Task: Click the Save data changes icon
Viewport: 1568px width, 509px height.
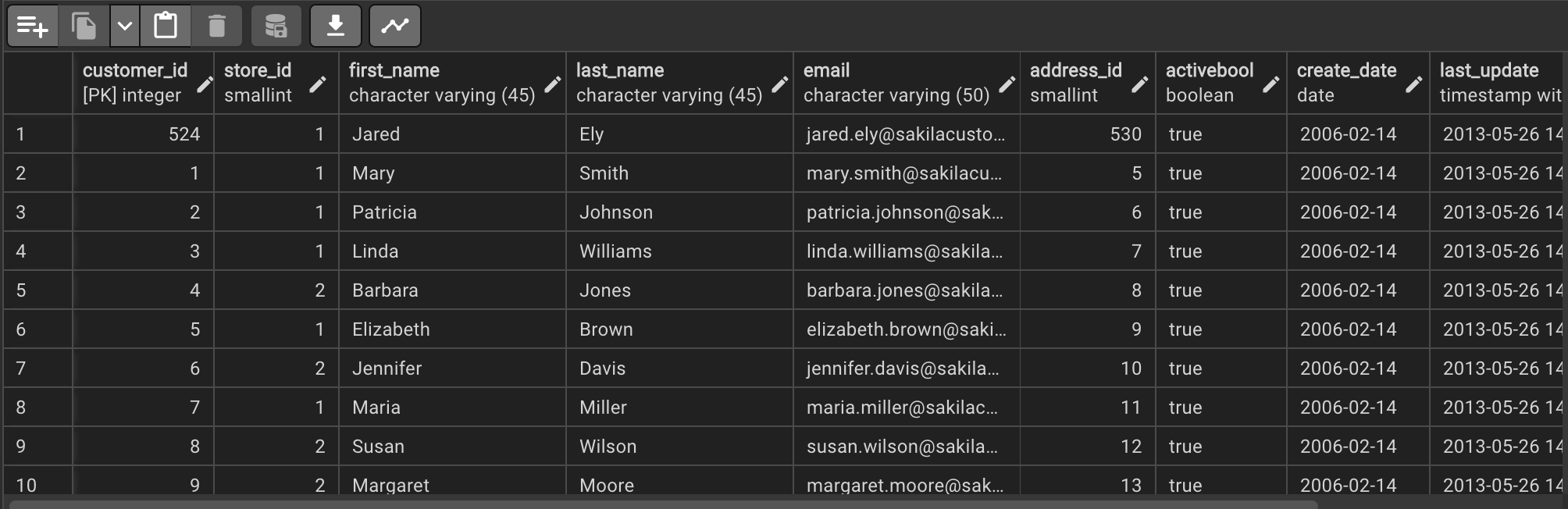Action: click(276, 26)
